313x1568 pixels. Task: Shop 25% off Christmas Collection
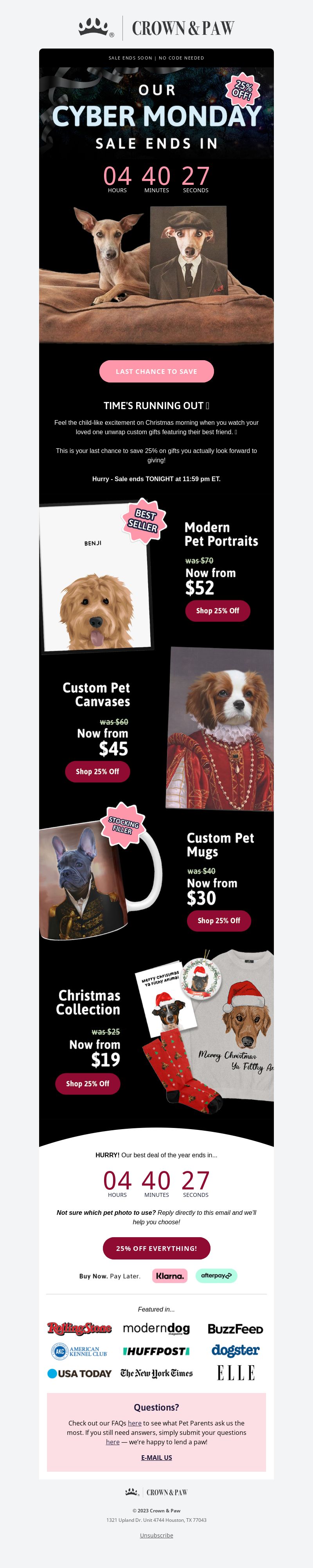pyautogui.click(x=88, y=1083)
